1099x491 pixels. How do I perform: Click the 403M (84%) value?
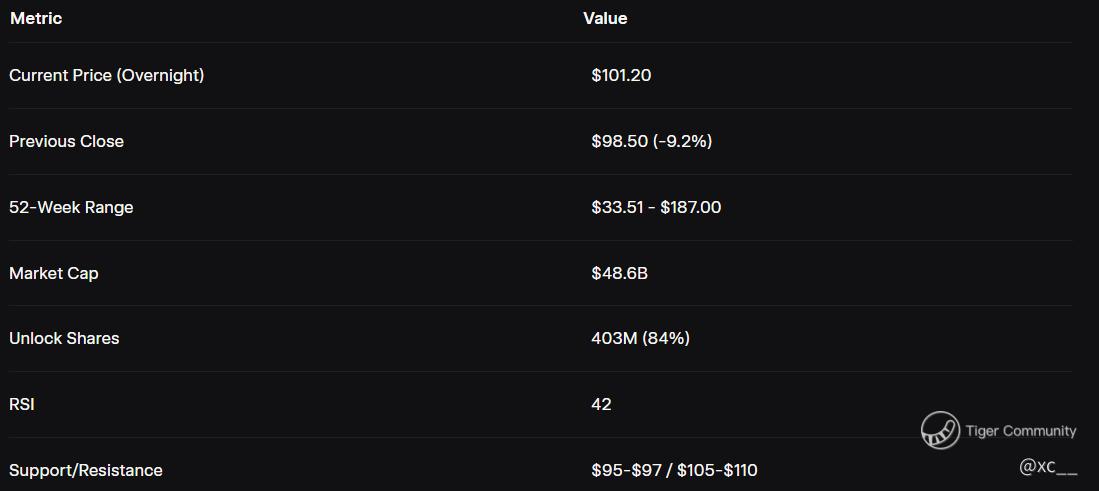click(640, 338)
